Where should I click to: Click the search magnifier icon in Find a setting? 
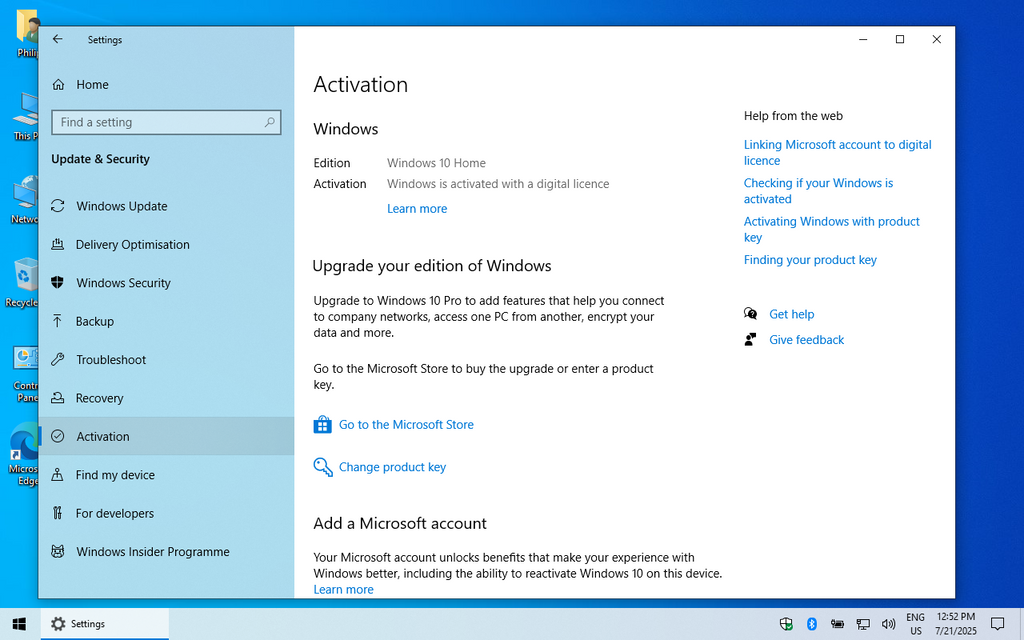[269, 122]
